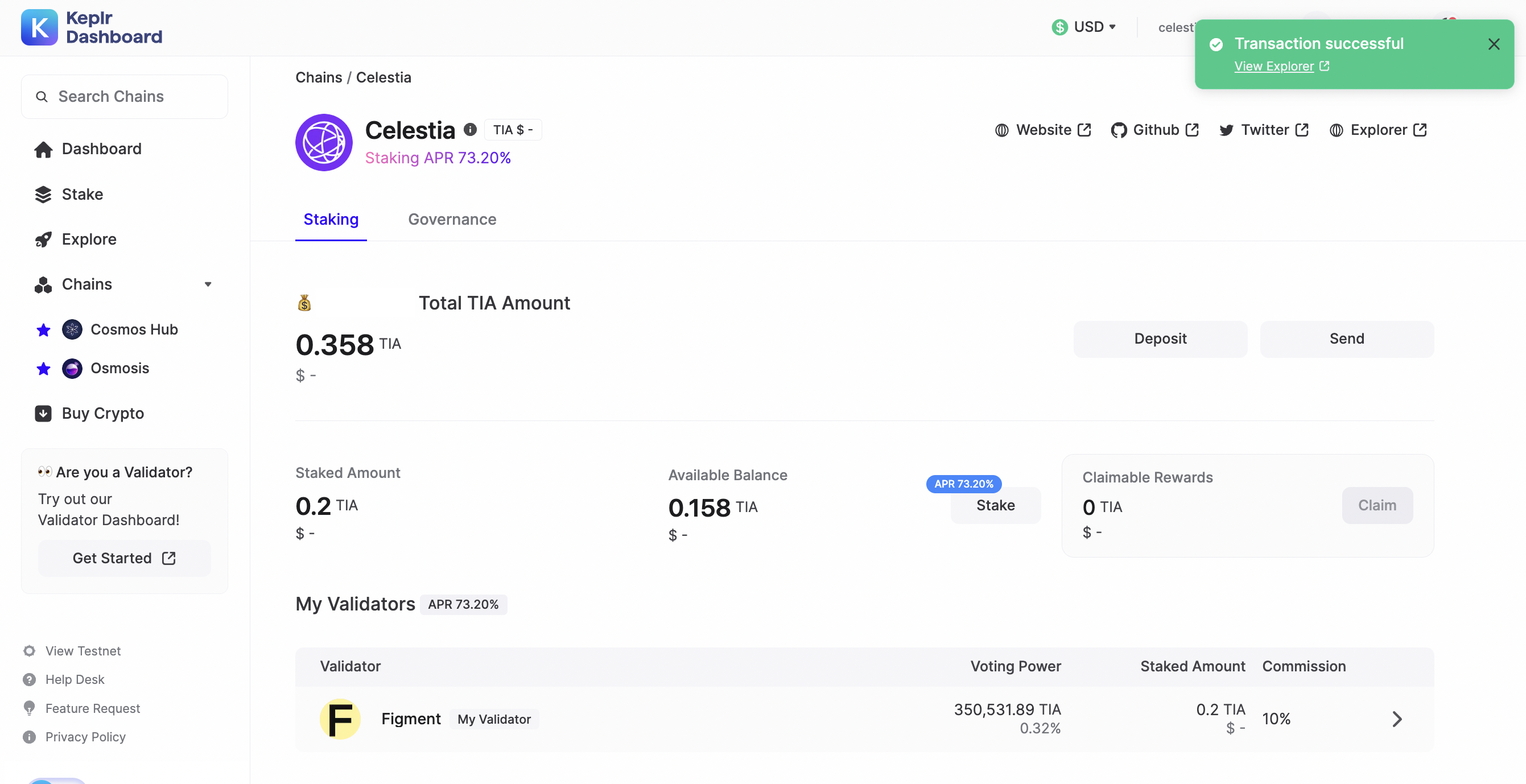Open Figment validator details chevron
The width and height of the screenshot is (1526, 784).
pos(1397,720)
